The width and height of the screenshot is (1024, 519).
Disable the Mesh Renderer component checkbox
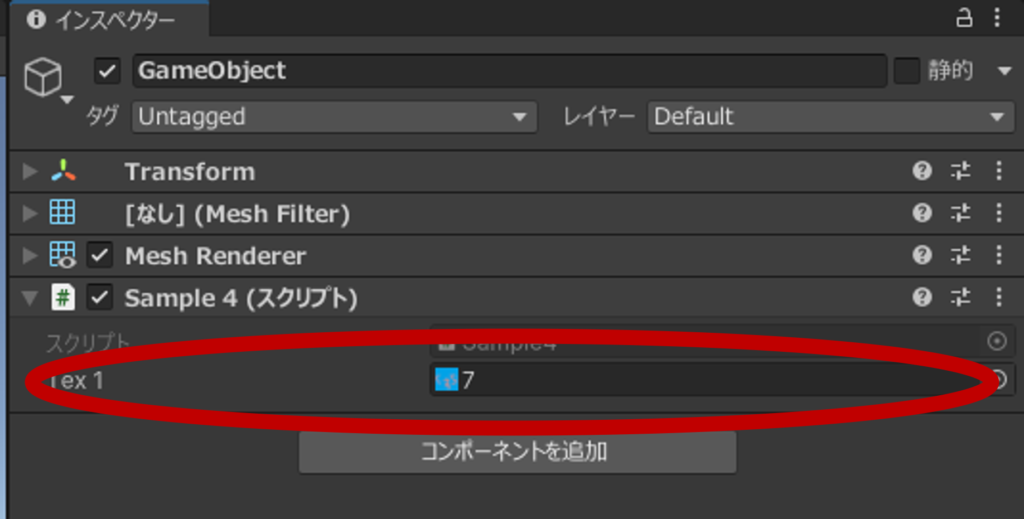click(99, 256)
